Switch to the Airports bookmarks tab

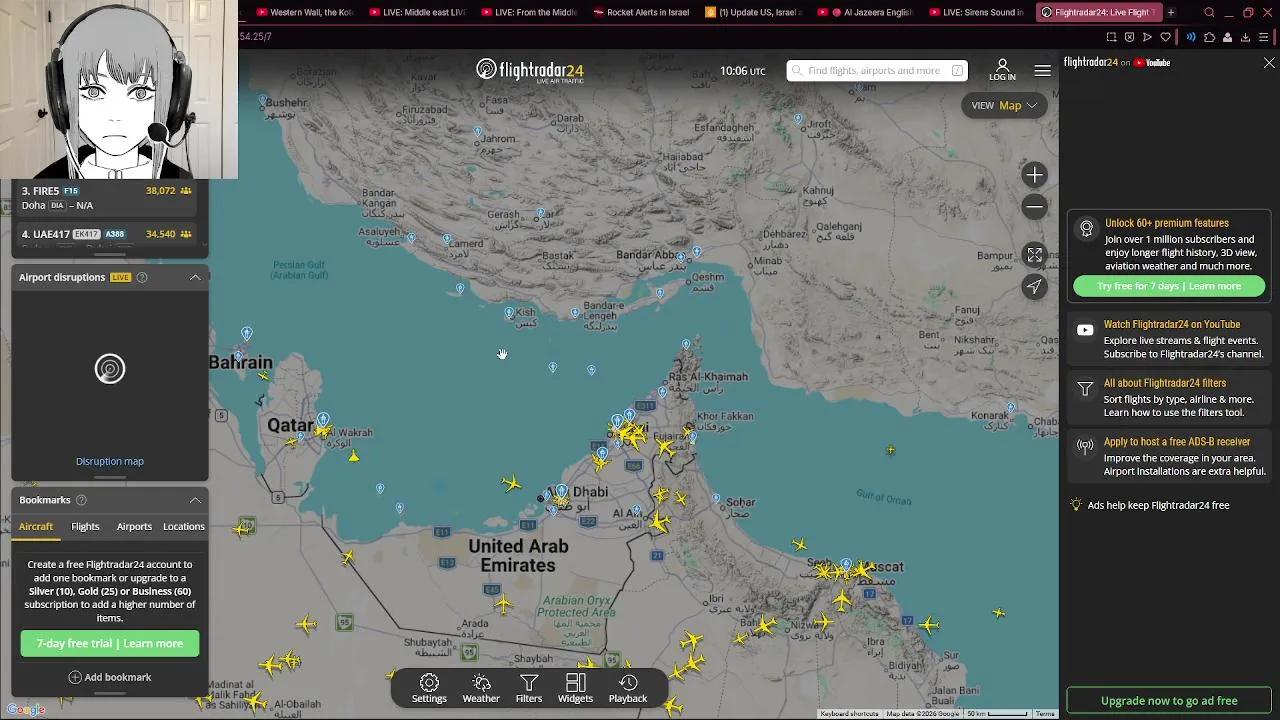pos(134,526)
